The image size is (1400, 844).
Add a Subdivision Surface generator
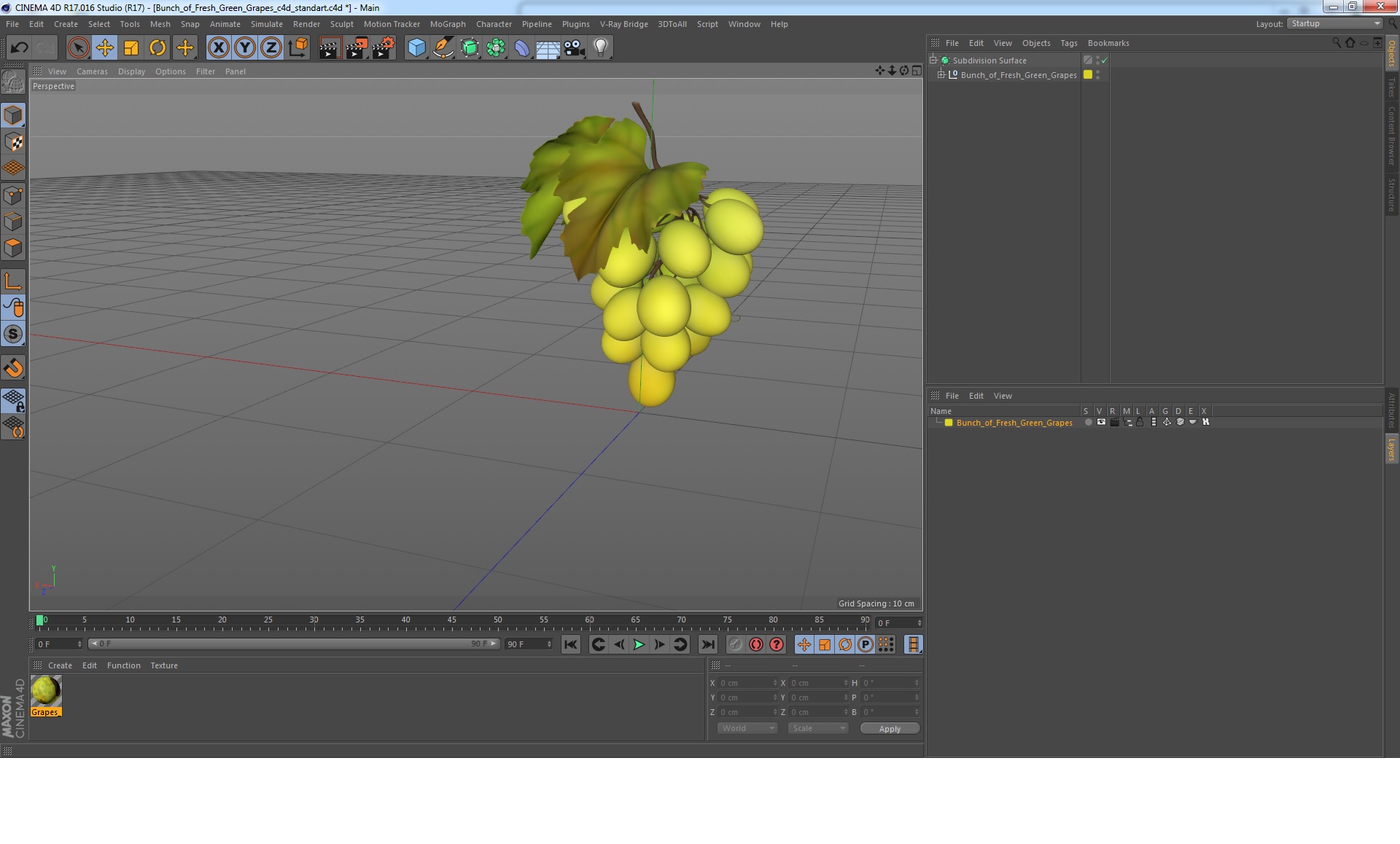[470, 48]
